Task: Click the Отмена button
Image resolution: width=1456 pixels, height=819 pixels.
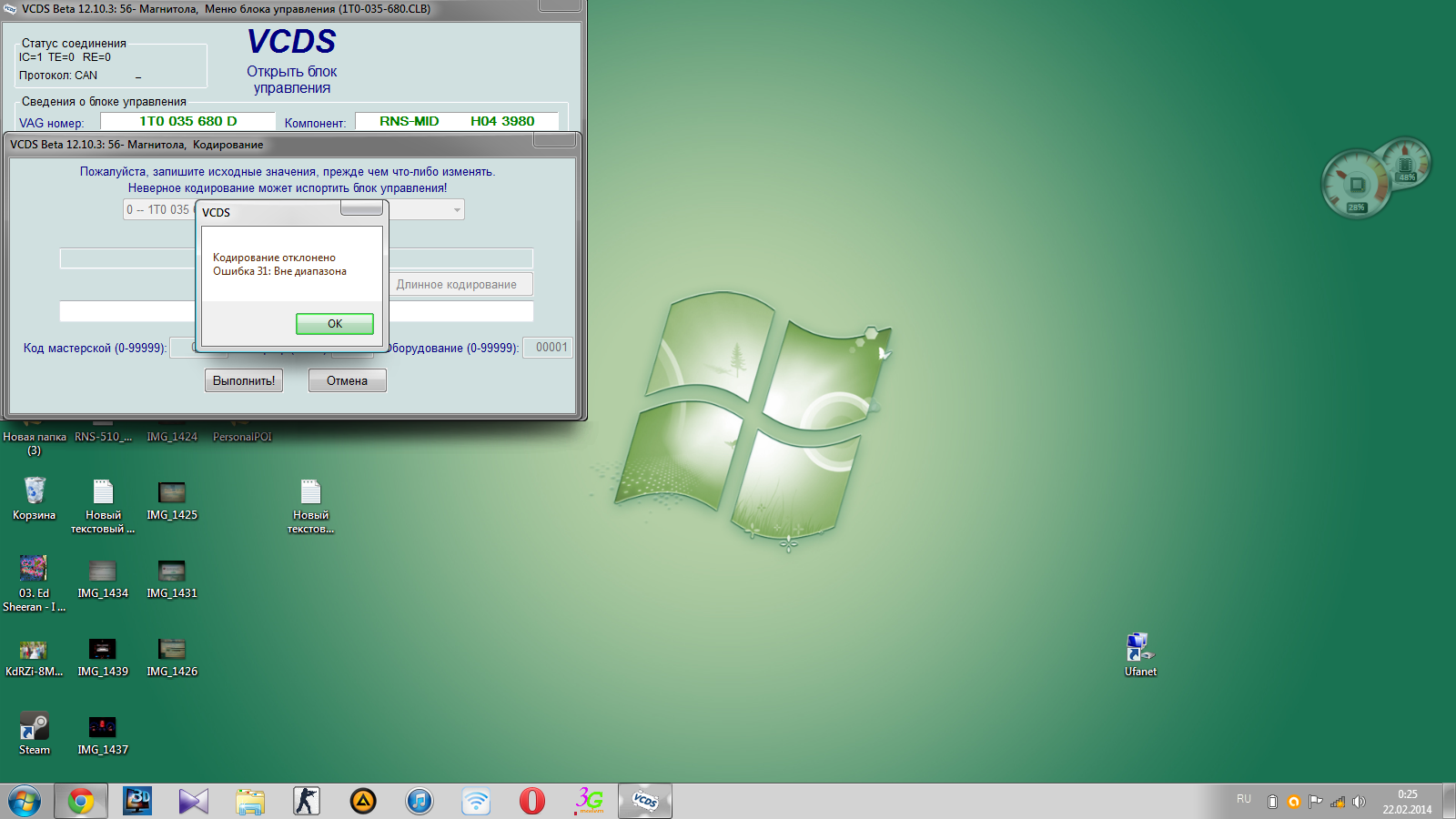Action: [347, 380]
